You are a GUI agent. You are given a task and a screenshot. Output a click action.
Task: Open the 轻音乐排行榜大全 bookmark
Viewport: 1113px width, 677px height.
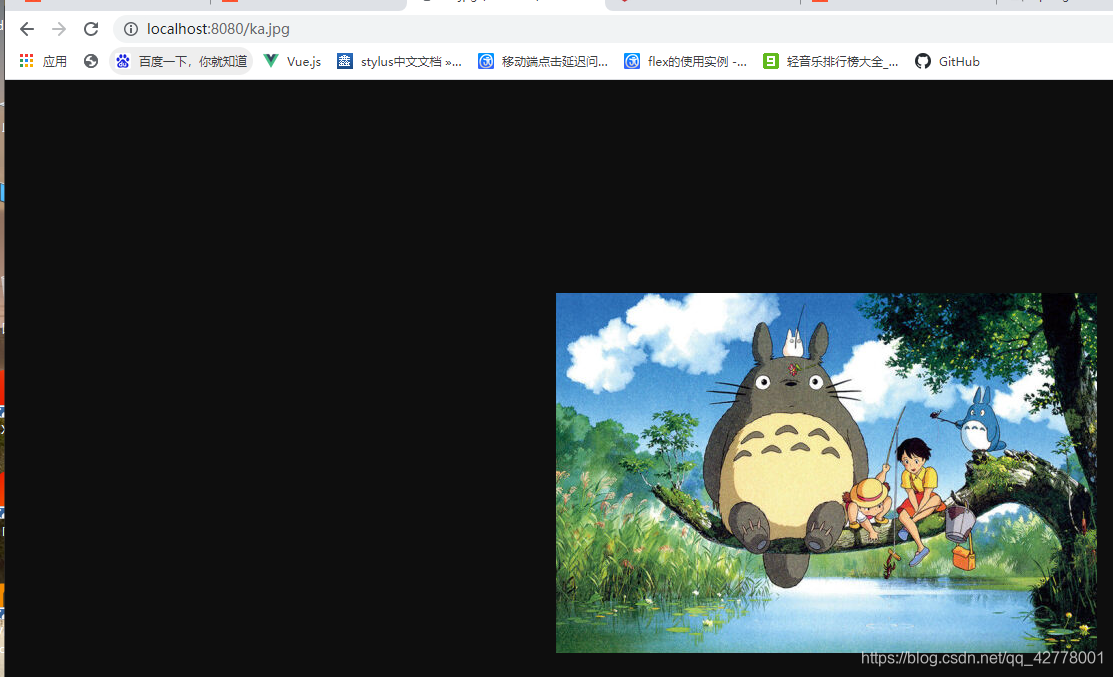(x=830, y=62)
